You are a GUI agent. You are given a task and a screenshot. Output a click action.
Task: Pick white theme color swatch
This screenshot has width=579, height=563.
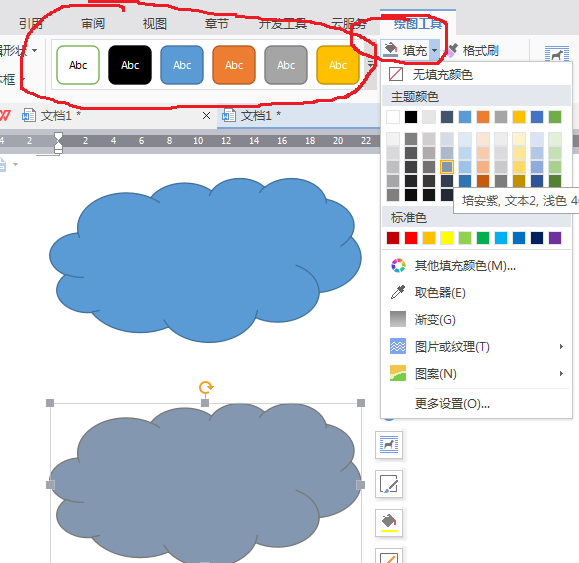pos(393,117)
